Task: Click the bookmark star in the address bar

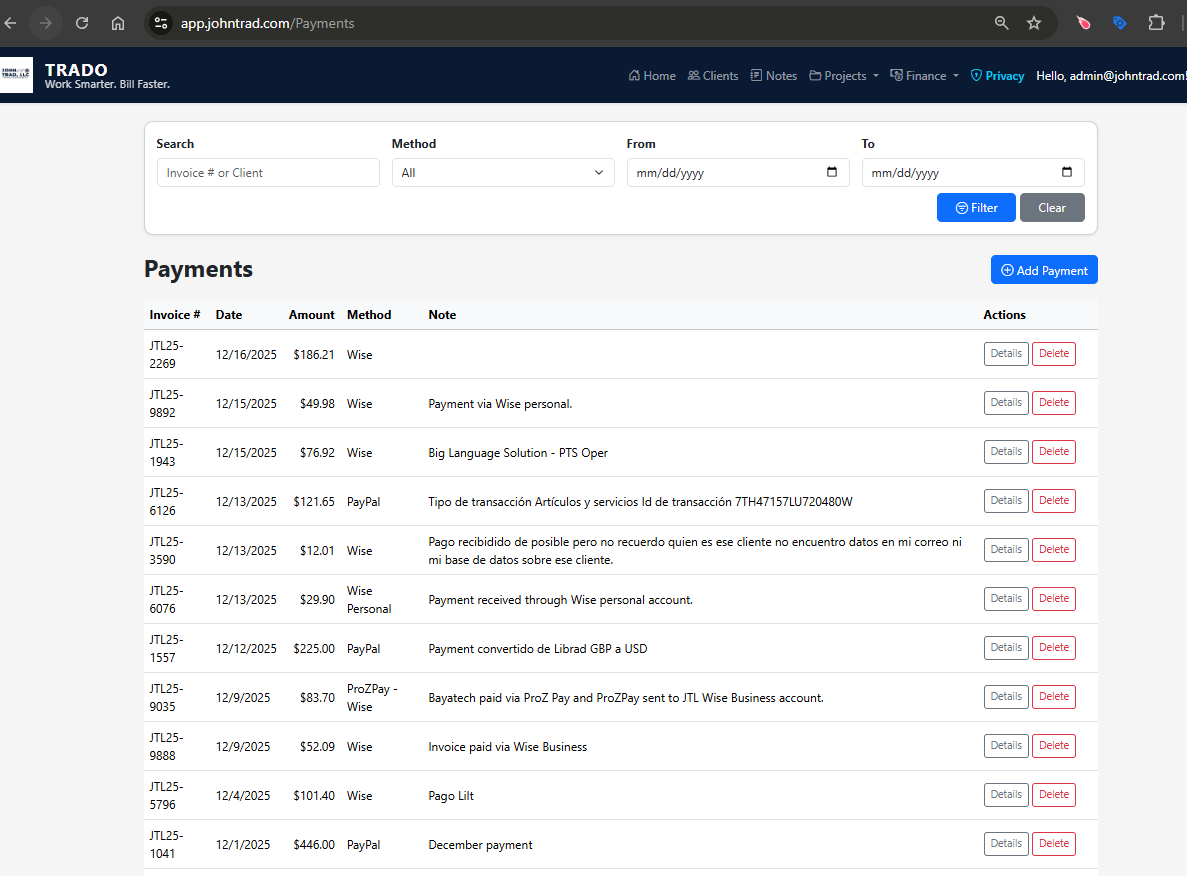Action: [1034, 22]
